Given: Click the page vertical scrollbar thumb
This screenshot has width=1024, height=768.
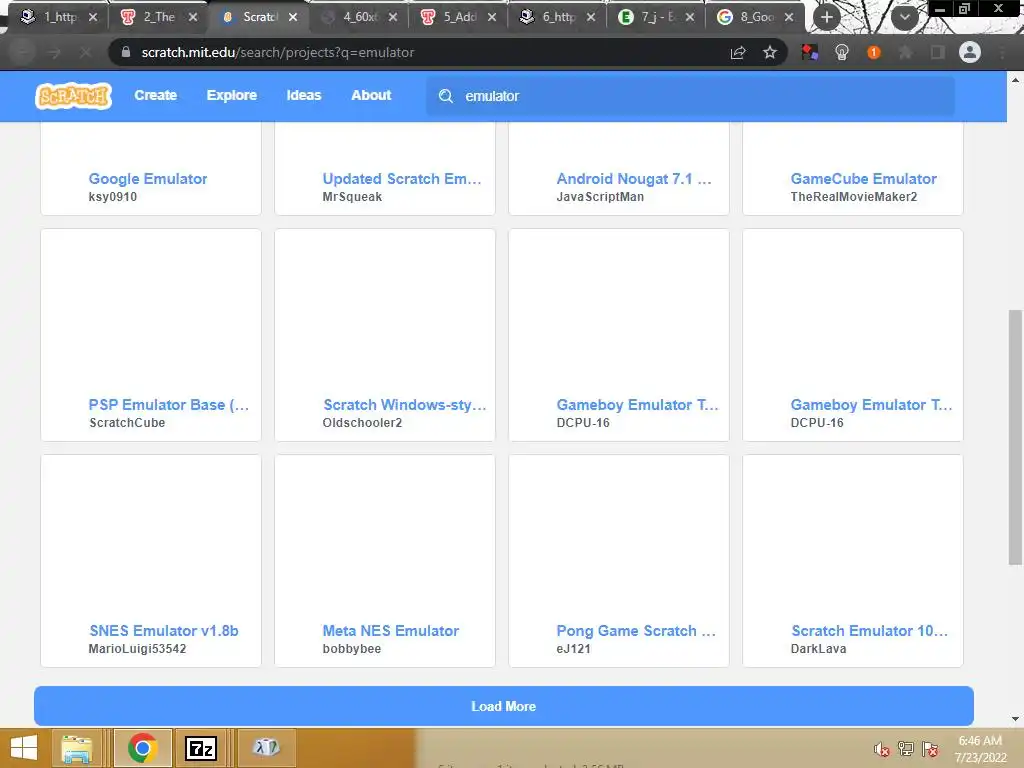Looking at the screenshot, I should click(x=1015, y=438).
